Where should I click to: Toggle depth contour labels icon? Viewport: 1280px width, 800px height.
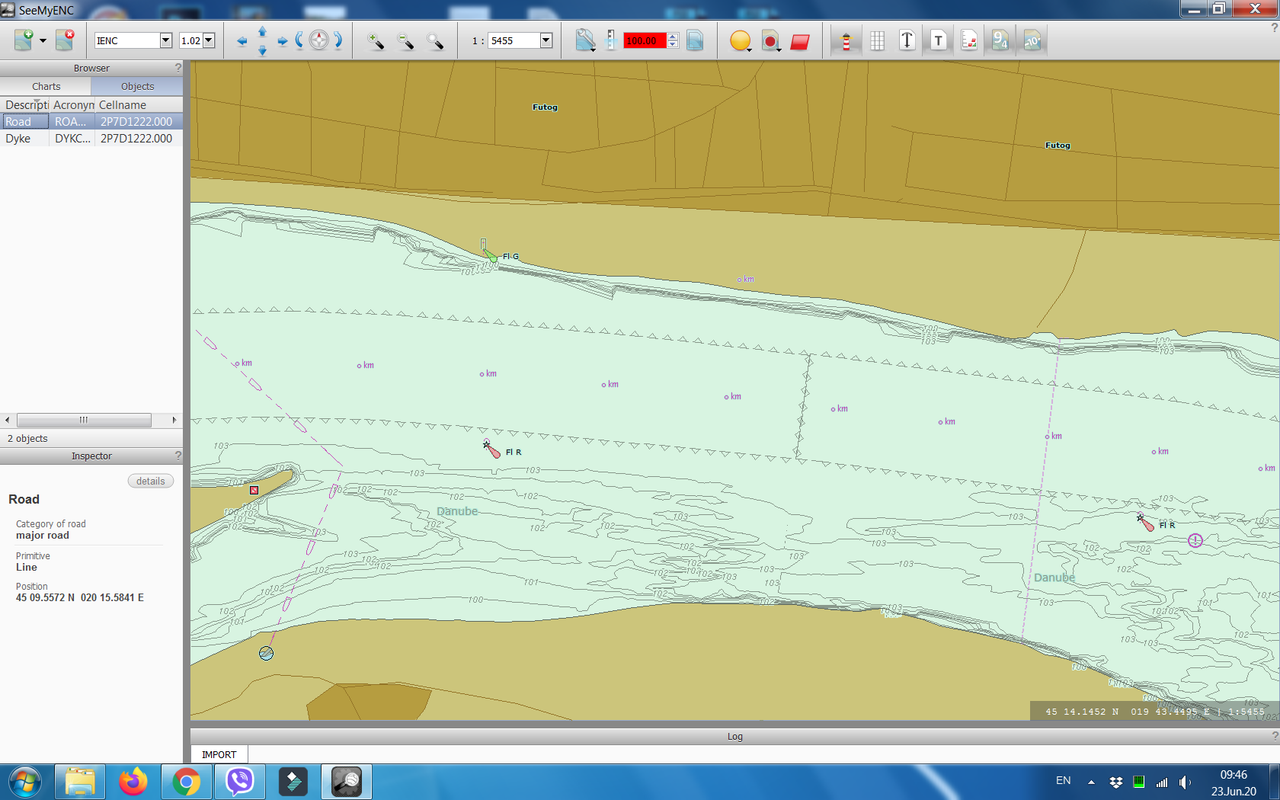[x=1031, y=41]
